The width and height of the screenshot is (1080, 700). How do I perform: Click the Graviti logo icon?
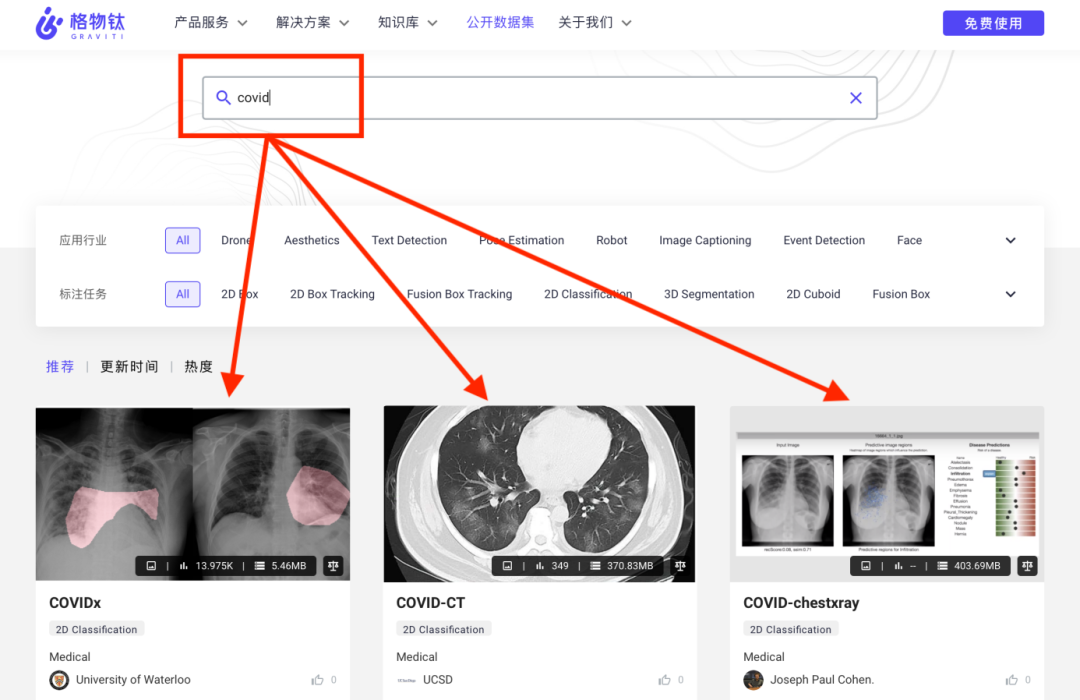tap(49, 23)
